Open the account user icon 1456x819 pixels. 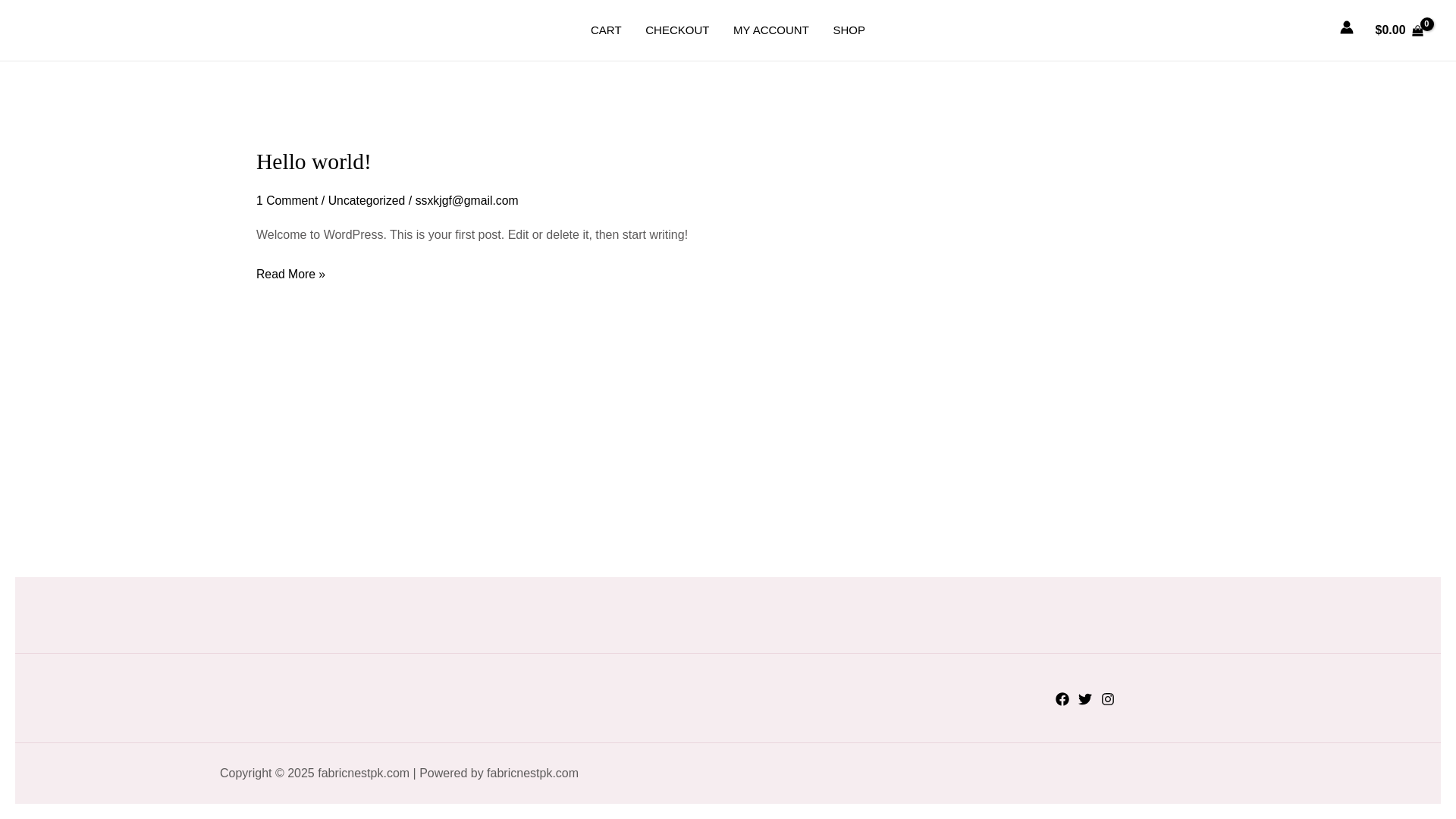coord(1347,28)
